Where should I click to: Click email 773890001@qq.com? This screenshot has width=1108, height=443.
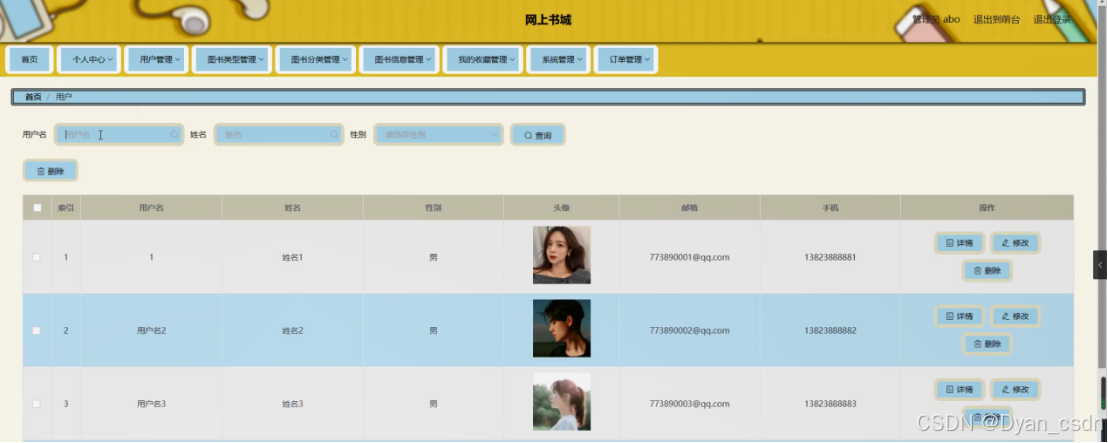[690, 257]
